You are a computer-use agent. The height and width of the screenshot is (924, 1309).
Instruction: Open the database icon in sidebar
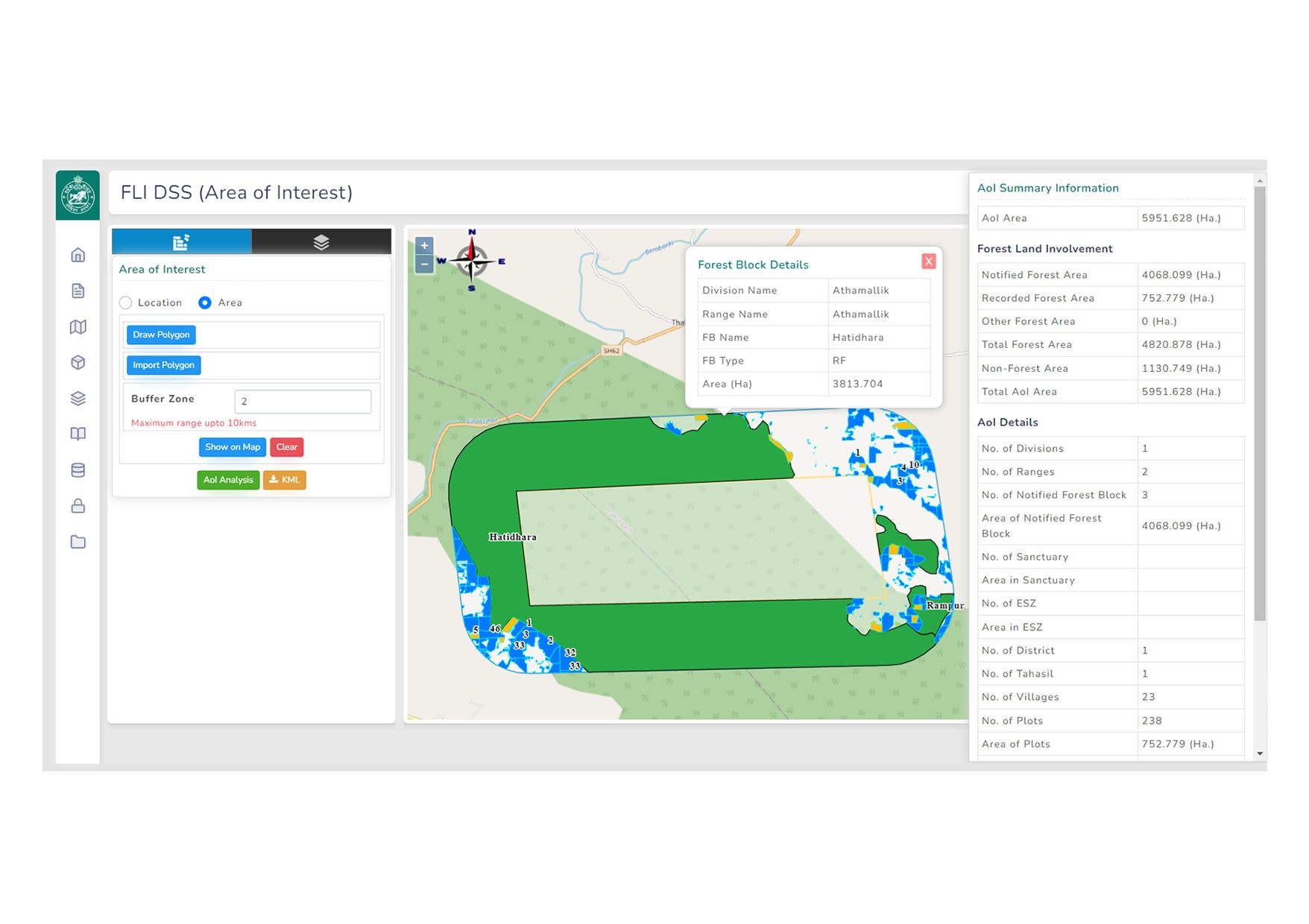pyautogui.click(x=78, y=470)
